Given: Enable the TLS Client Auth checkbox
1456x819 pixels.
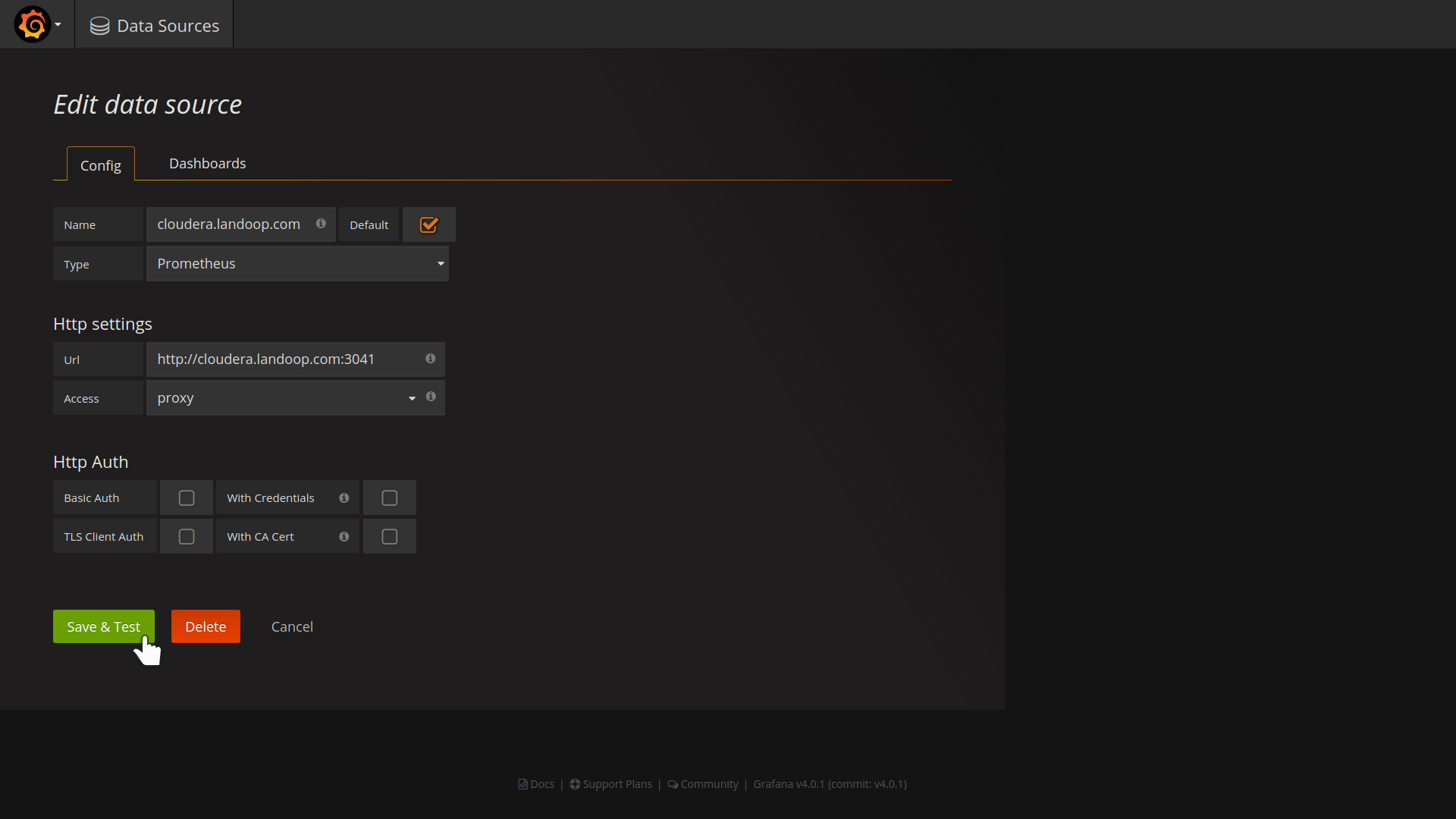Looking at the screenshot, I should coord(187,536).
